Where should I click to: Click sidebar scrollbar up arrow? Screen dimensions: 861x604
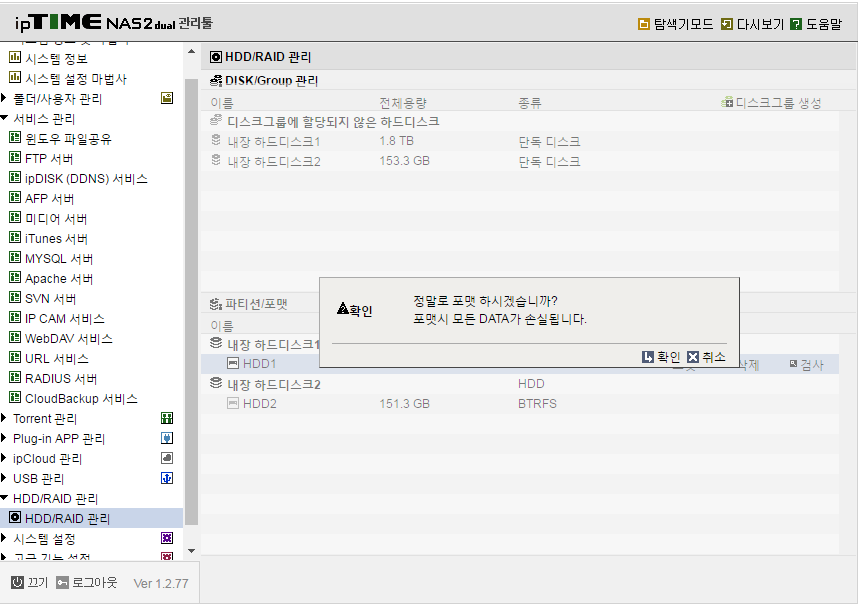pyautogui.click(x=191, y=52)
